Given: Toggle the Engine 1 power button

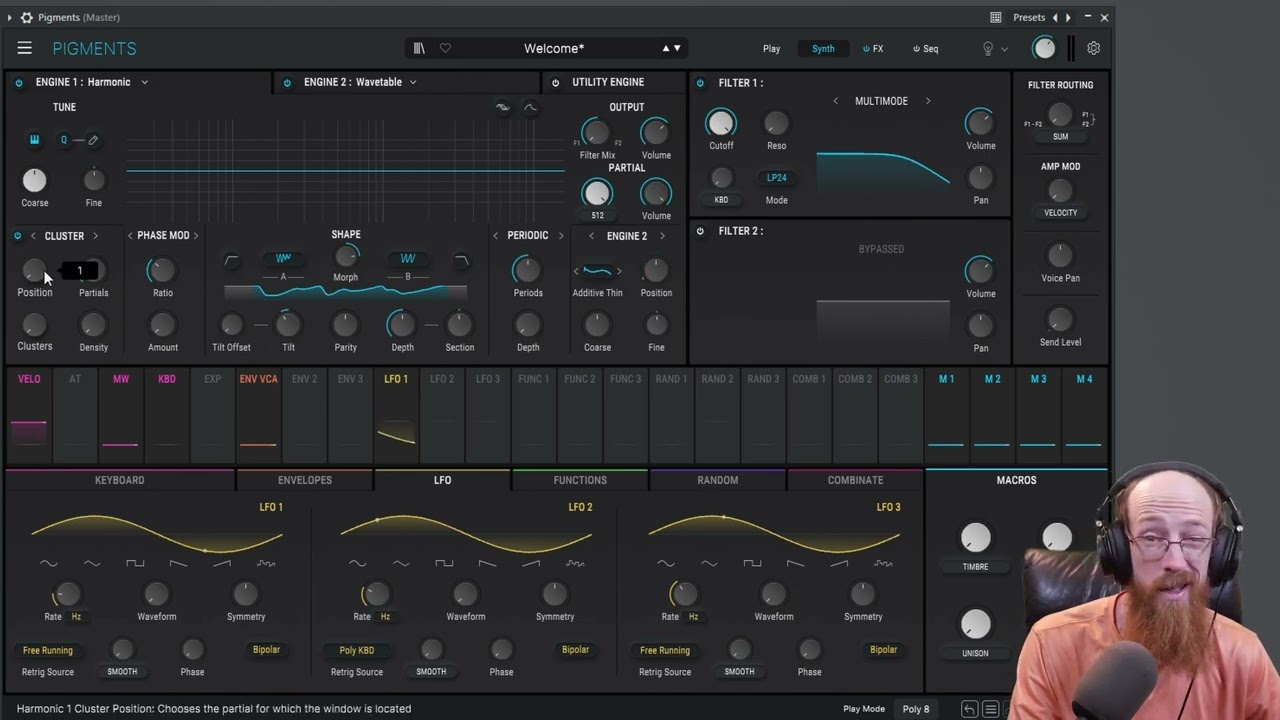Looking at the screenshot, I should pos(19,83).
